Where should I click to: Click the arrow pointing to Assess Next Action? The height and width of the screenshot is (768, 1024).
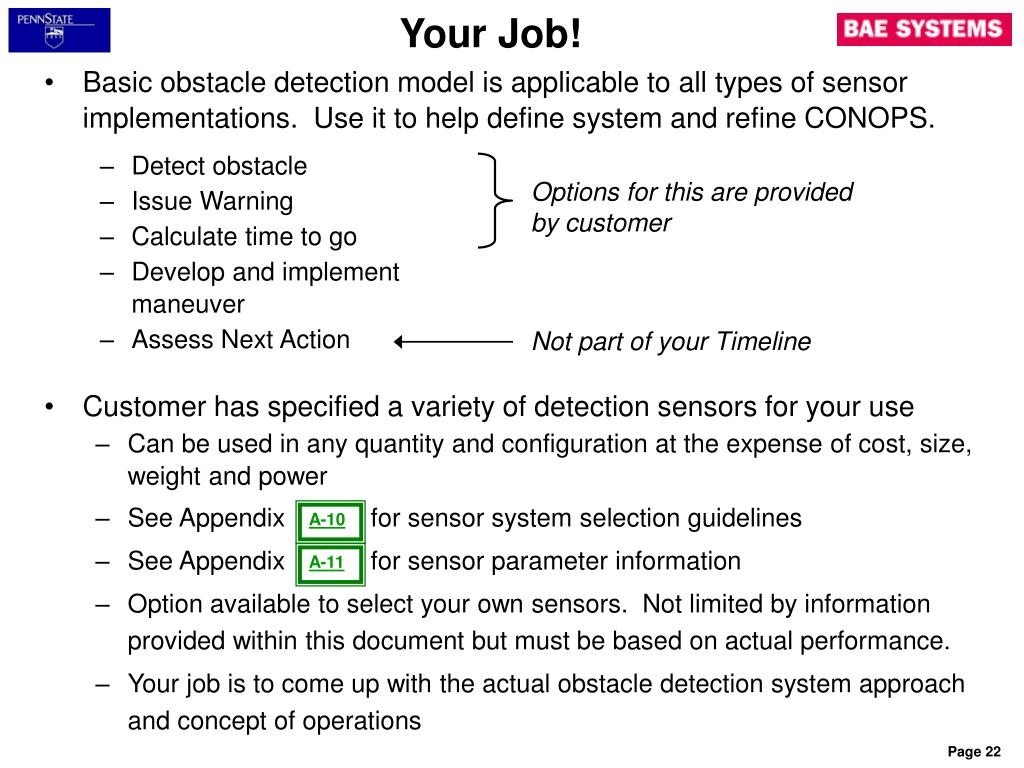click(x=453, y=342)
